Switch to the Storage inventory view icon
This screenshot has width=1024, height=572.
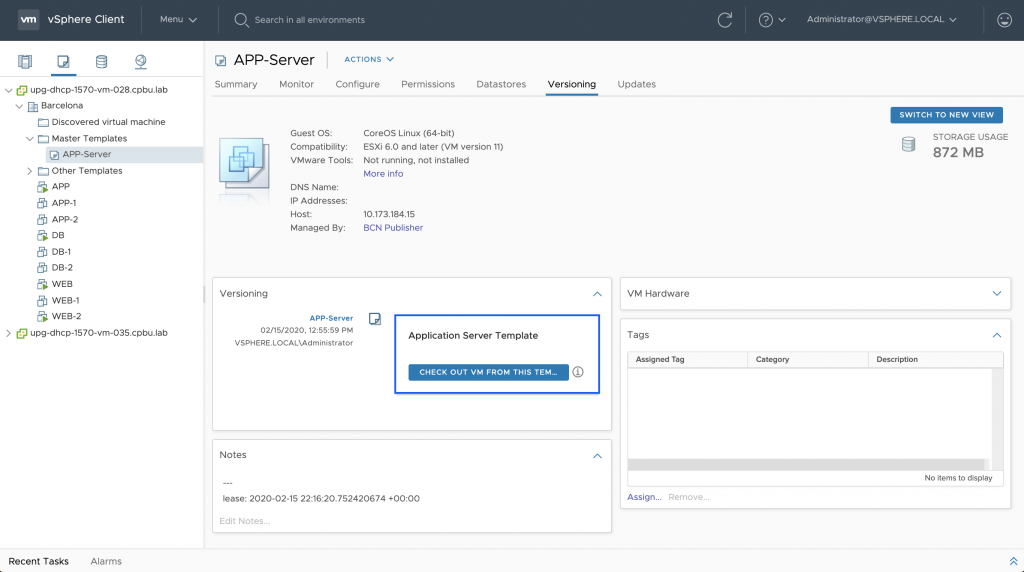102,62
